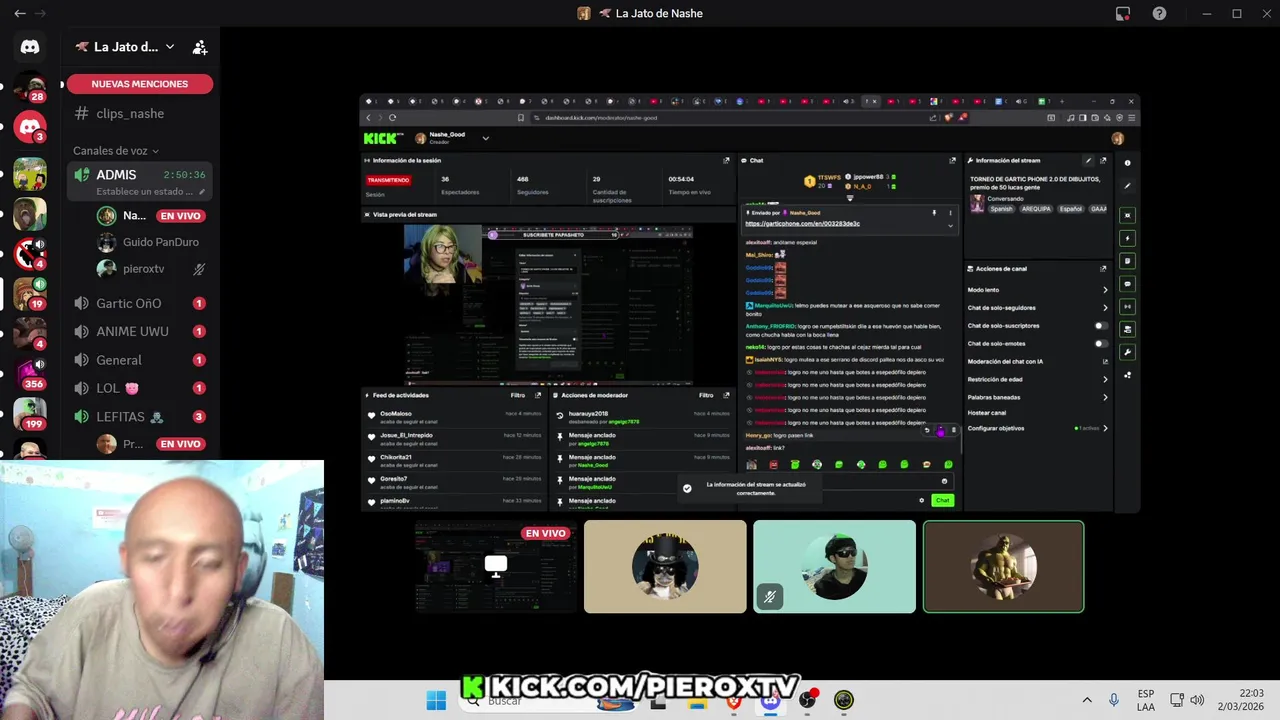Click the taskbar microphone icon
Image resolution: width=1280 pixels, height=720 pixels.
(x=1113, y=700)
